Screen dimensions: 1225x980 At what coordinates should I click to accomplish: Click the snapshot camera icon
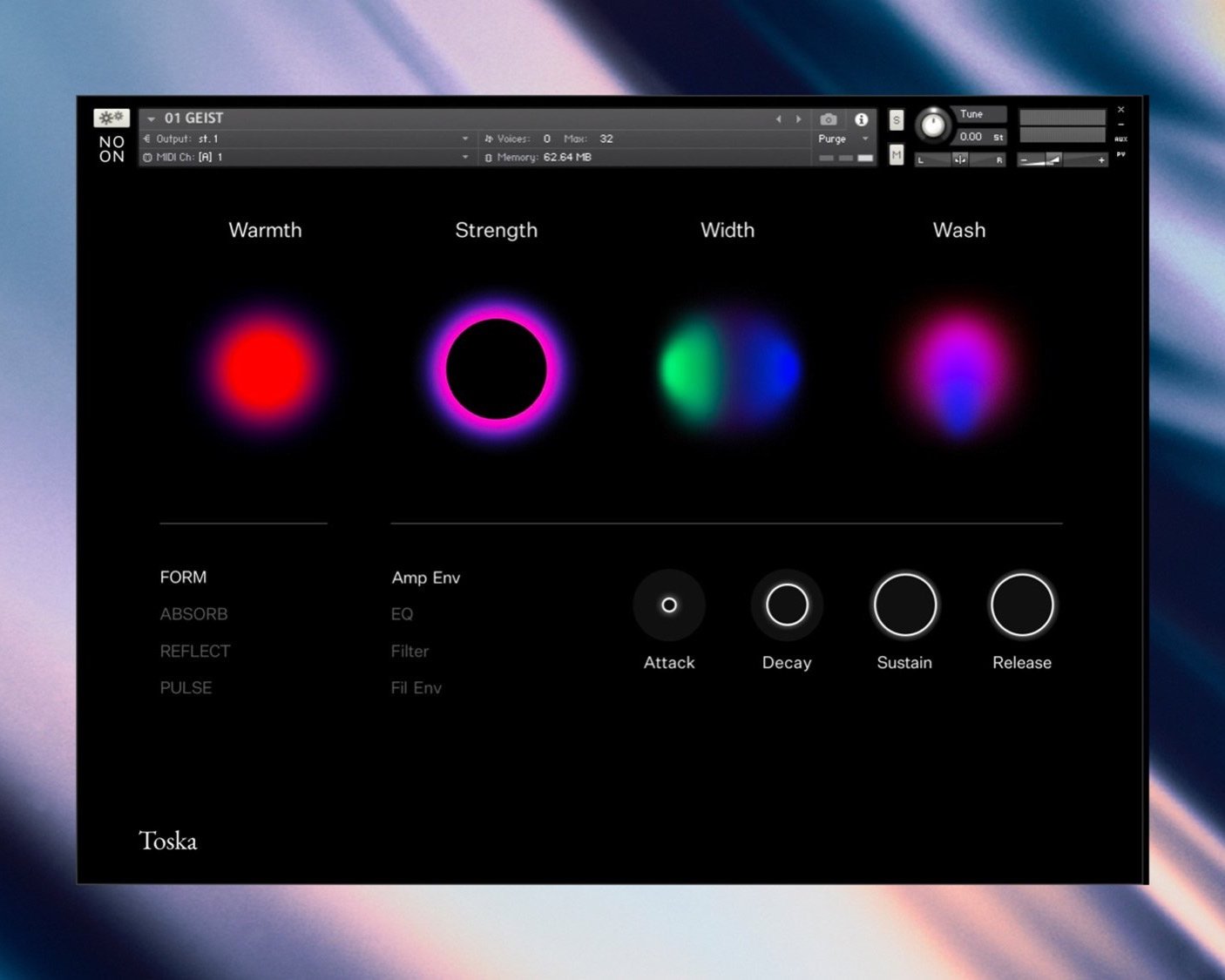click(x=829, y=119)
